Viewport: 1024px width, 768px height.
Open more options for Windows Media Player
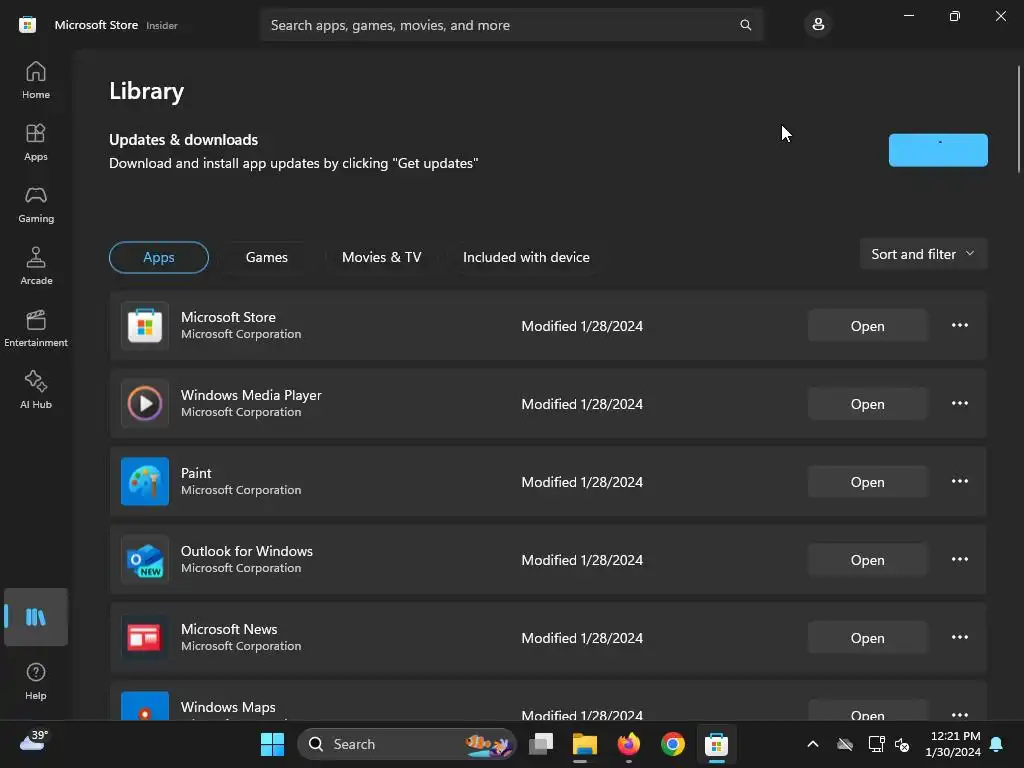coord(959,403)
